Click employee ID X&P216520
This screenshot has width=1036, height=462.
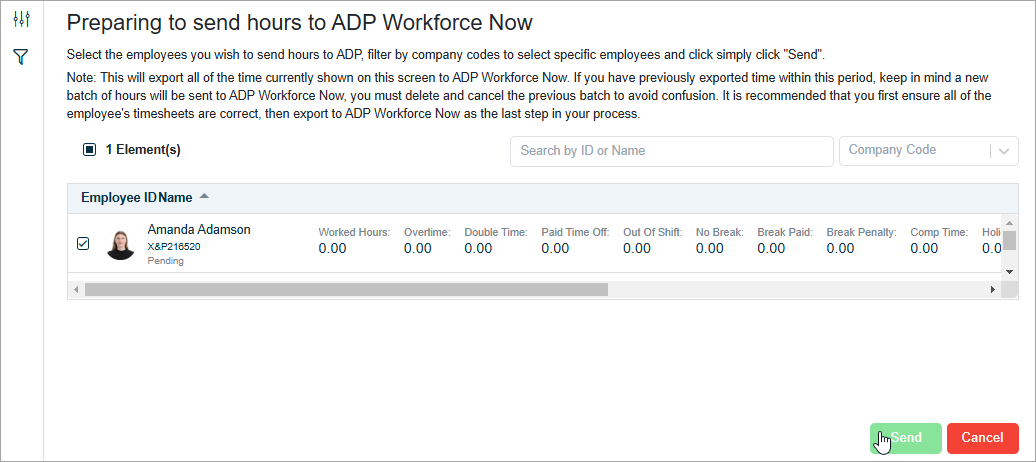tap(174, 247)
